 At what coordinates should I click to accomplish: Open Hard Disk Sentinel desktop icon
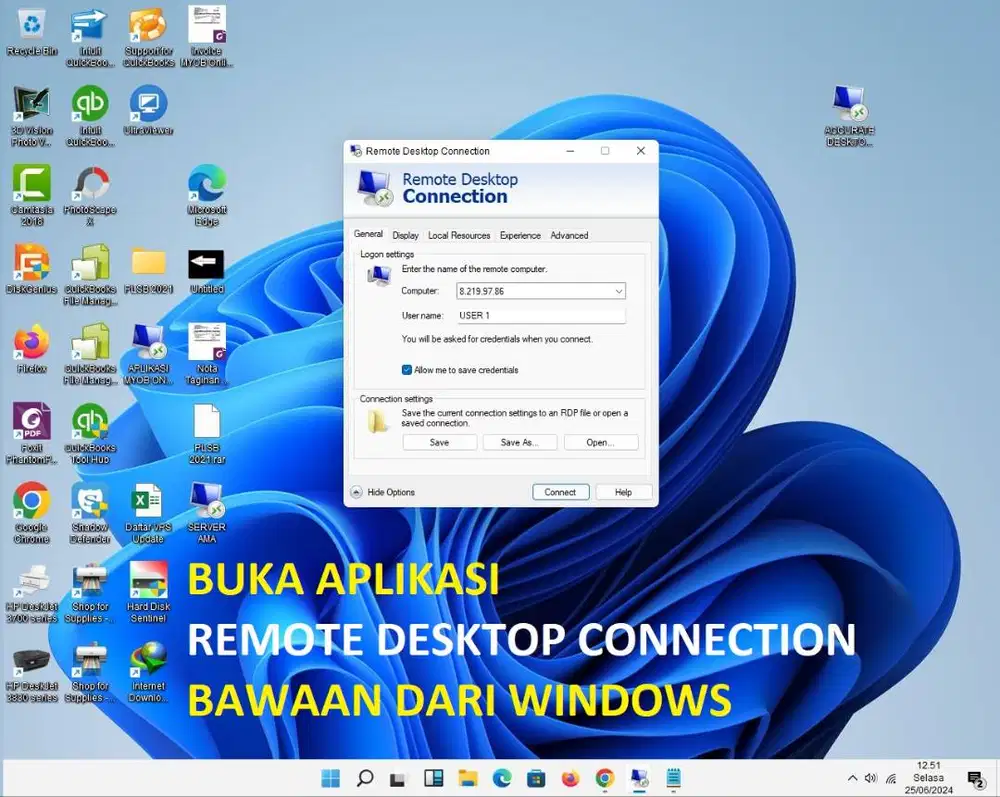point(149,581)
